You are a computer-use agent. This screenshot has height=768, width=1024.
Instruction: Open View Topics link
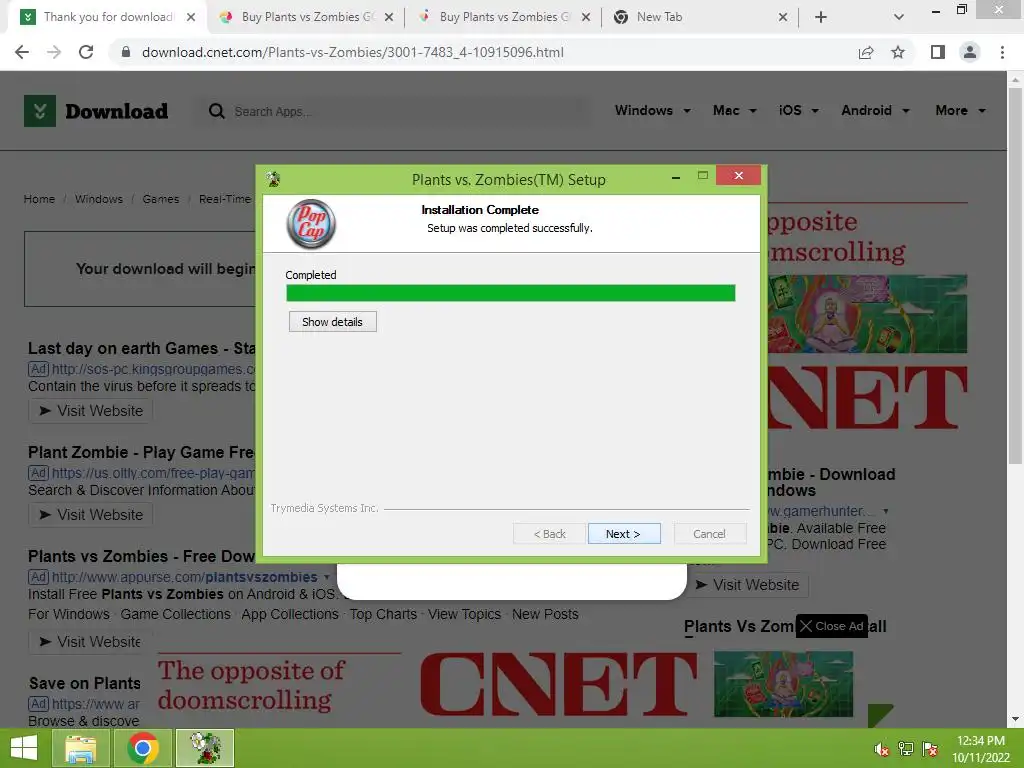coord(464,614)
